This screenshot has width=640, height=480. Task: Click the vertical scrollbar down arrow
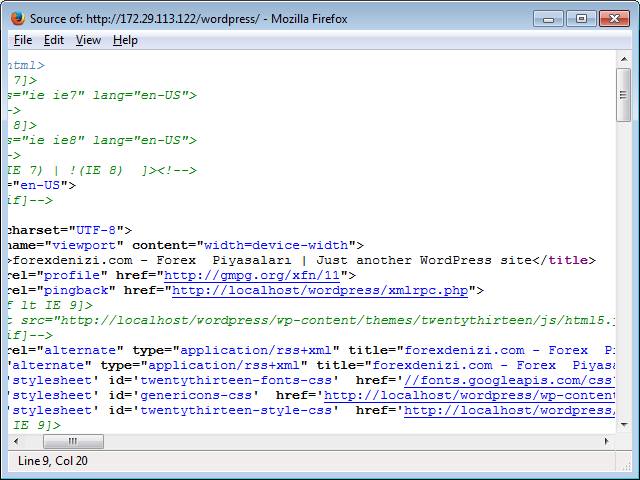click(624, 425)
